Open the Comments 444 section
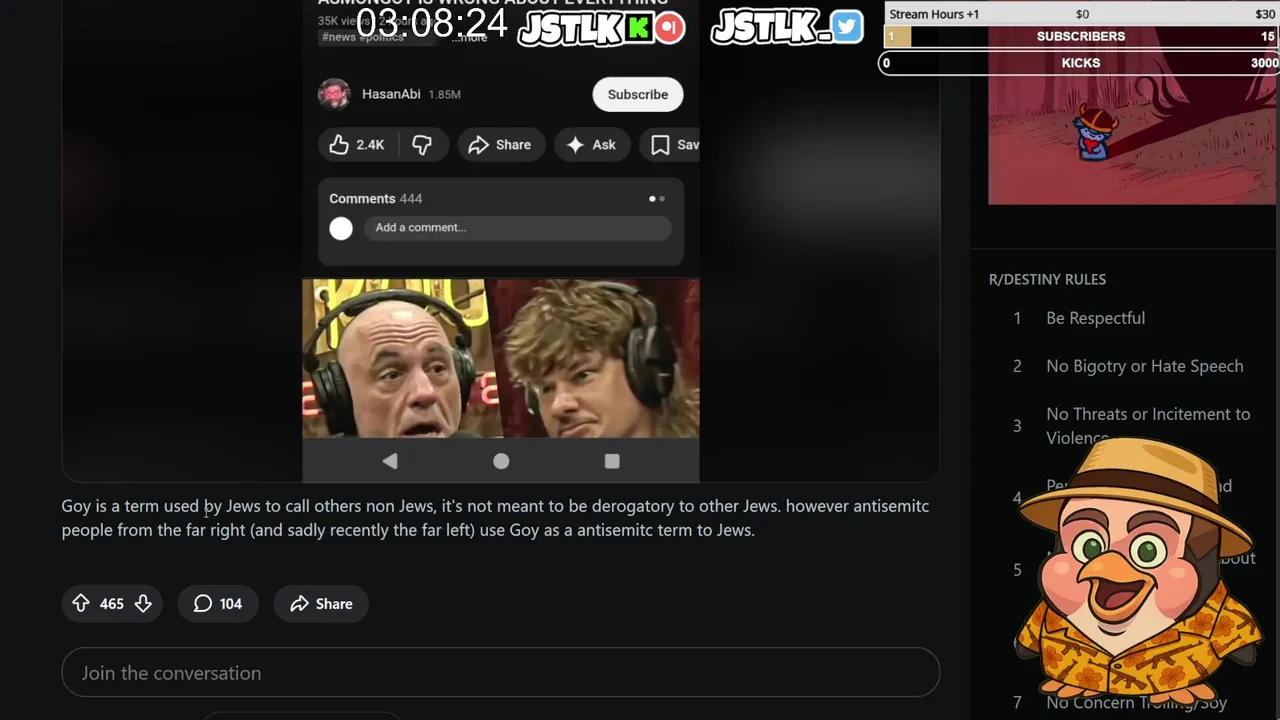Screen dimensions: 1280x720 tap(376, 198)
